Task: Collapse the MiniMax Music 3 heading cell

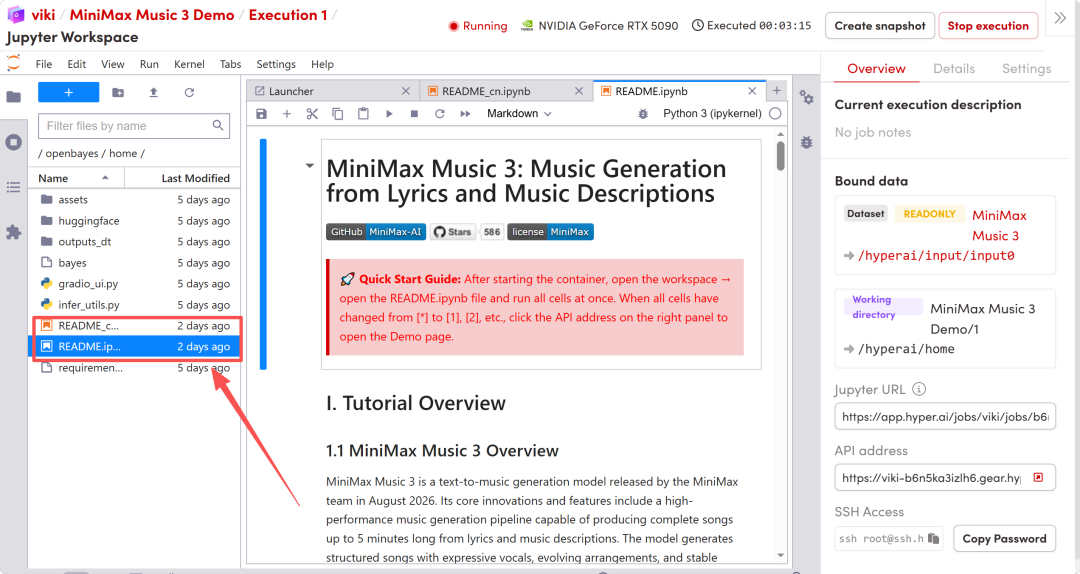Action: tap(310, 165)
